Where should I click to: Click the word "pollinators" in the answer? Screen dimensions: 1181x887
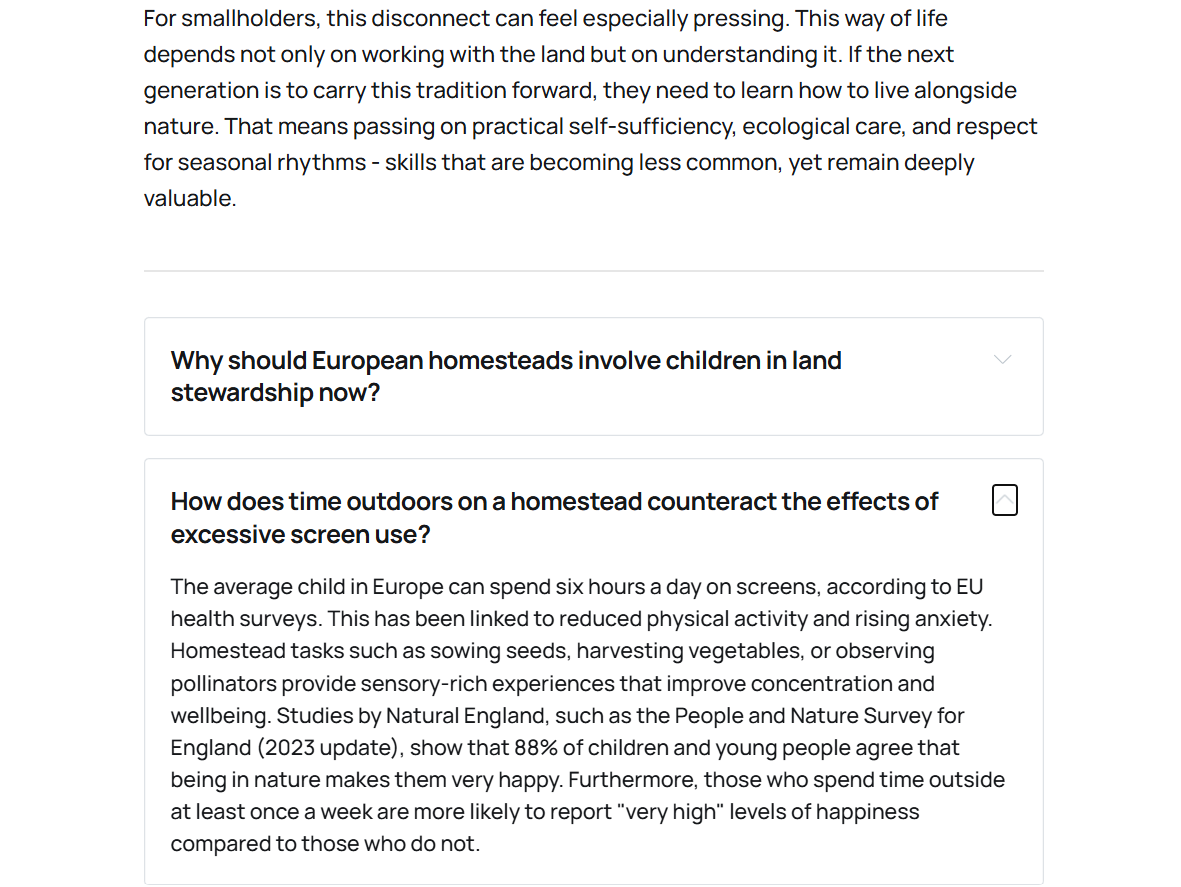(x=223, y=684)
